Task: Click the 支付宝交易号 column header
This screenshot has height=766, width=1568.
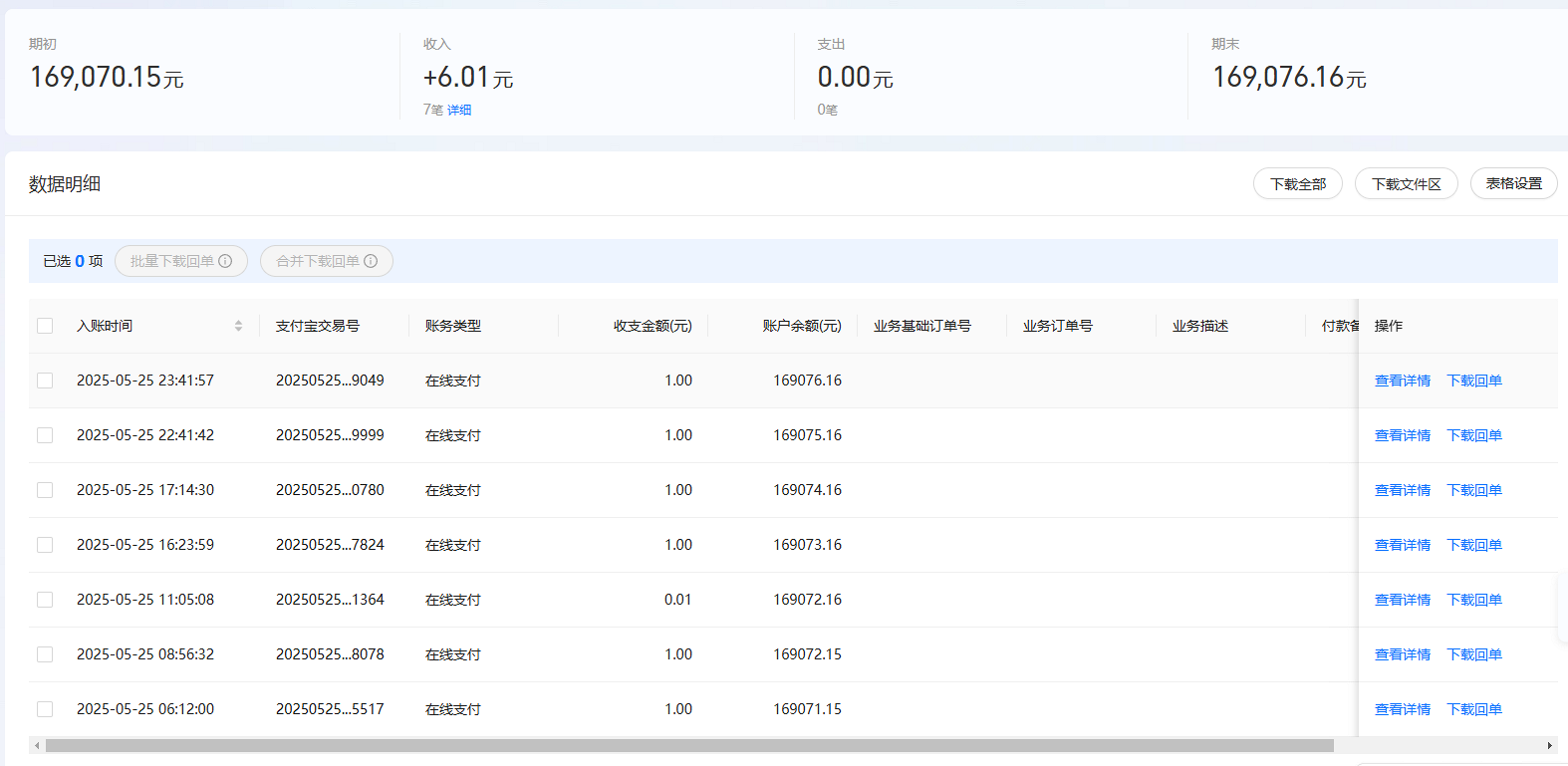Action: (318, 326)
